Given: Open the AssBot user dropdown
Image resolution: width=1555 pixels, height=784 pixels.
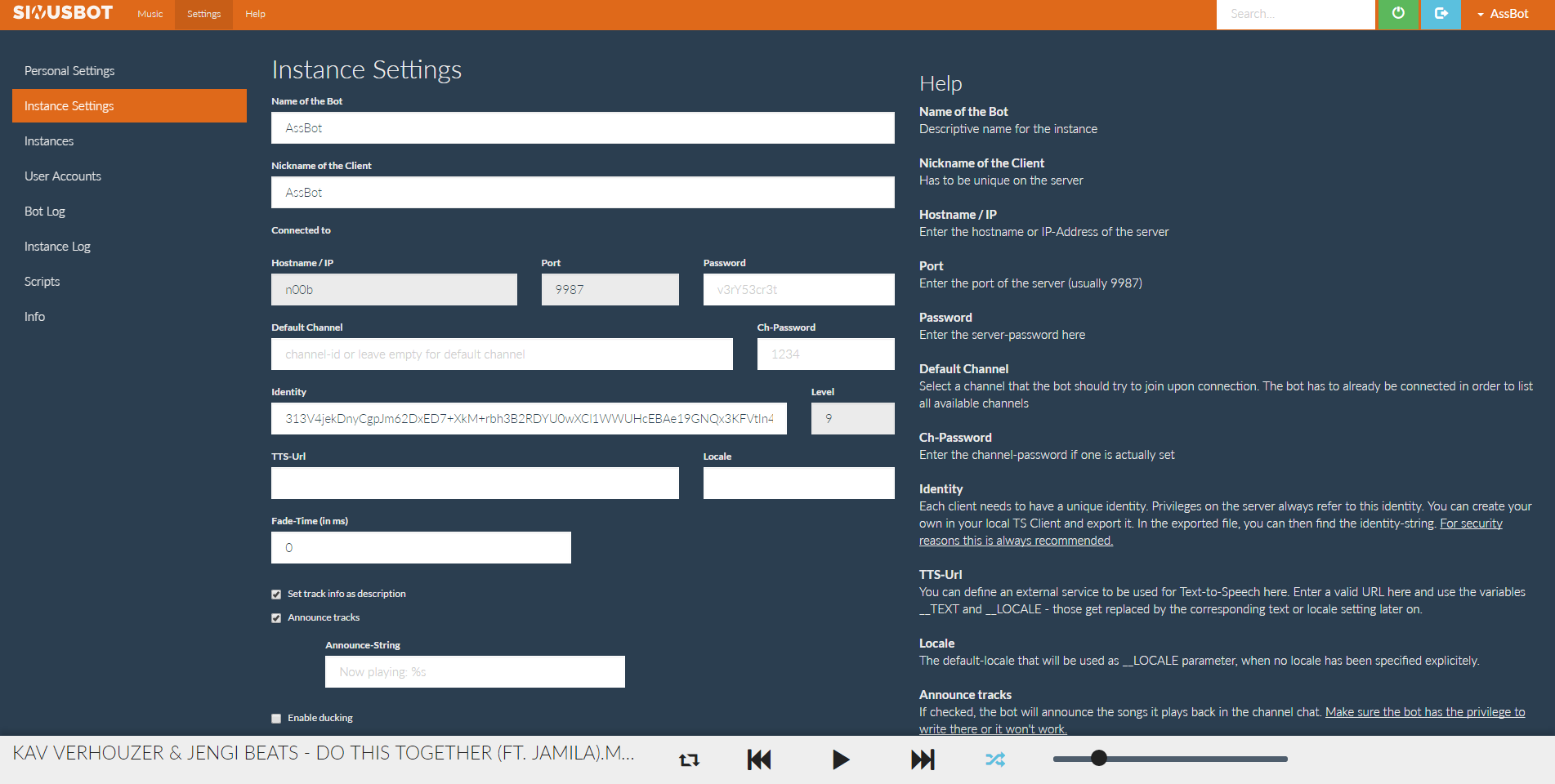Looking at the screenshot, I should coord(1502,14).
